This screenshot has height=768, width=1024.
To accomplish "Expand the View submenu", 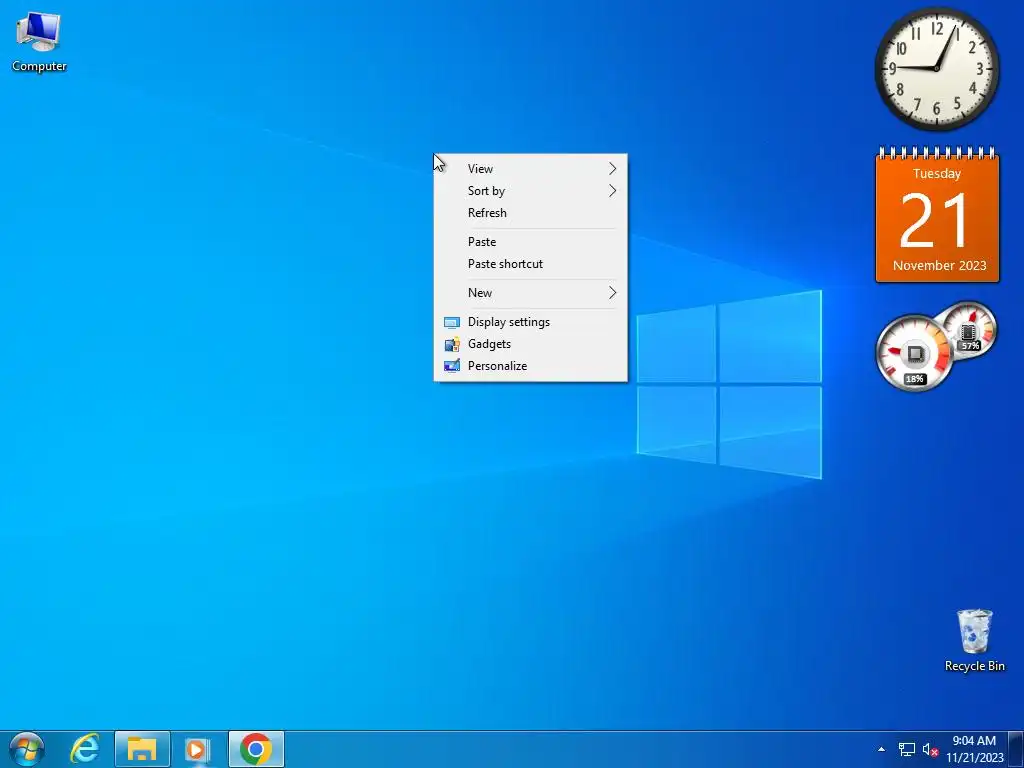I will coord(530,168).
